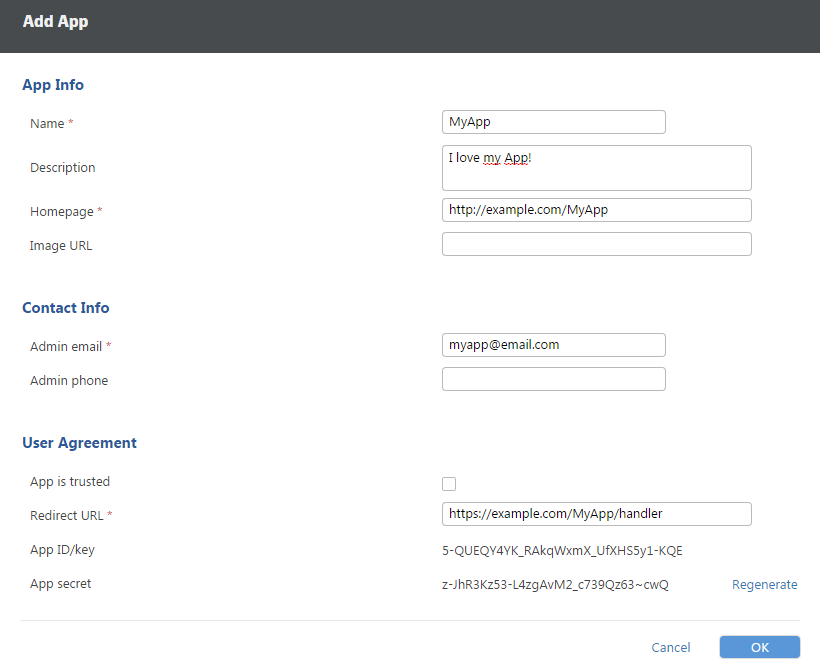This screenshot has width=820, height=666.
Task: Enable the "App is trusted" checkbox
Action: 449,483
